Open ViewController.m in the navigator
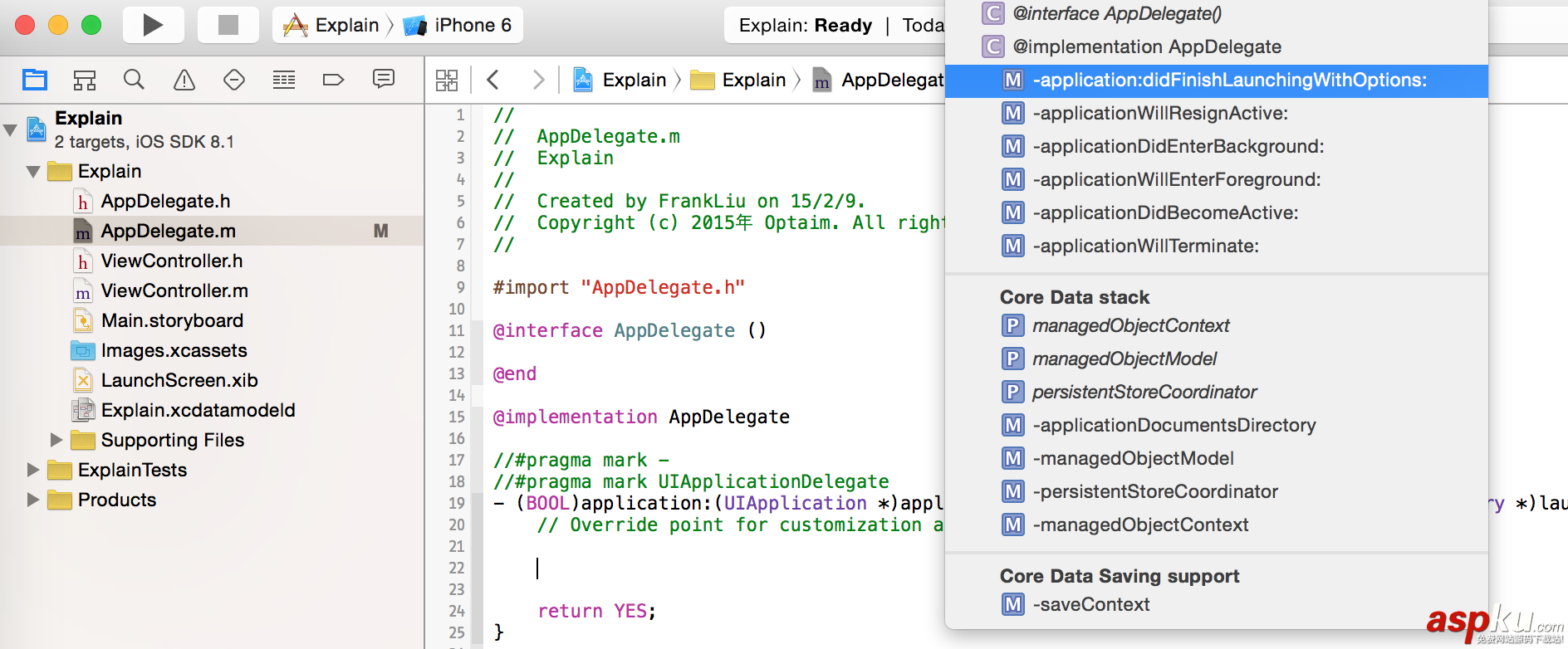 [174, 290]
